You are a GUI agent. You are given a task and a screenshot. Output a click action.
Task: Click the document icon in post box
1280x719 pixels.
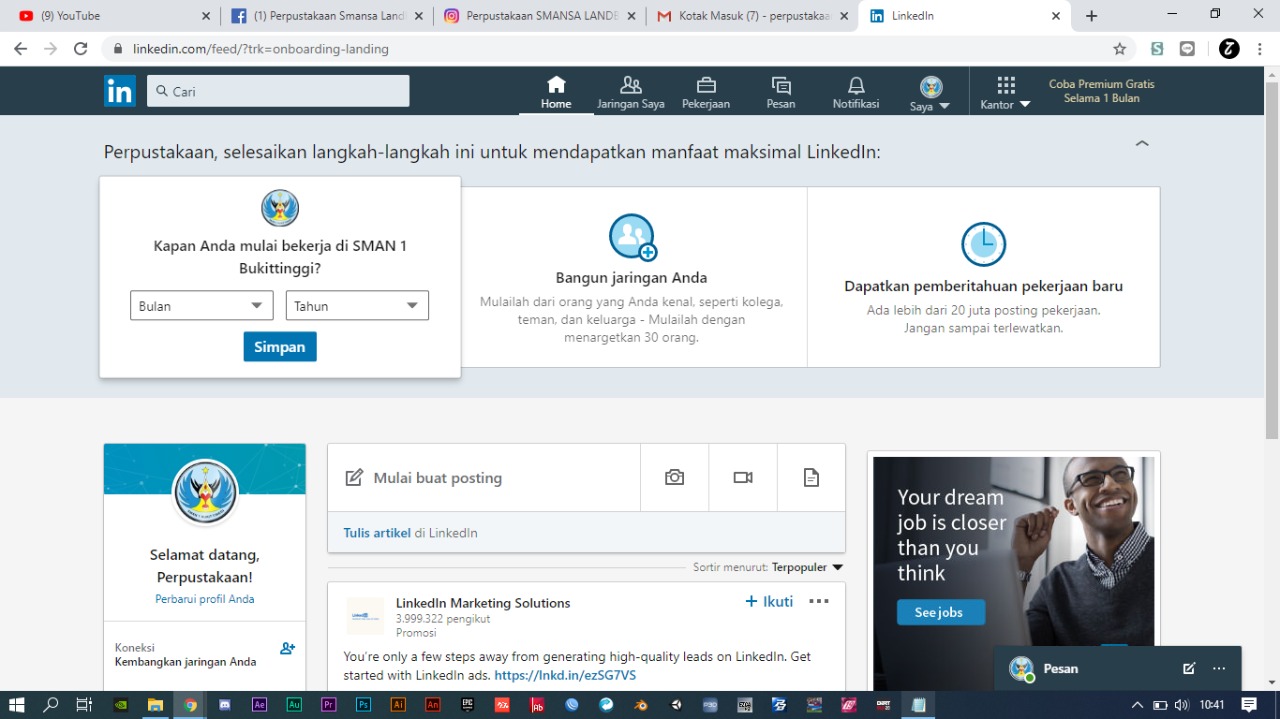point(811,478)
